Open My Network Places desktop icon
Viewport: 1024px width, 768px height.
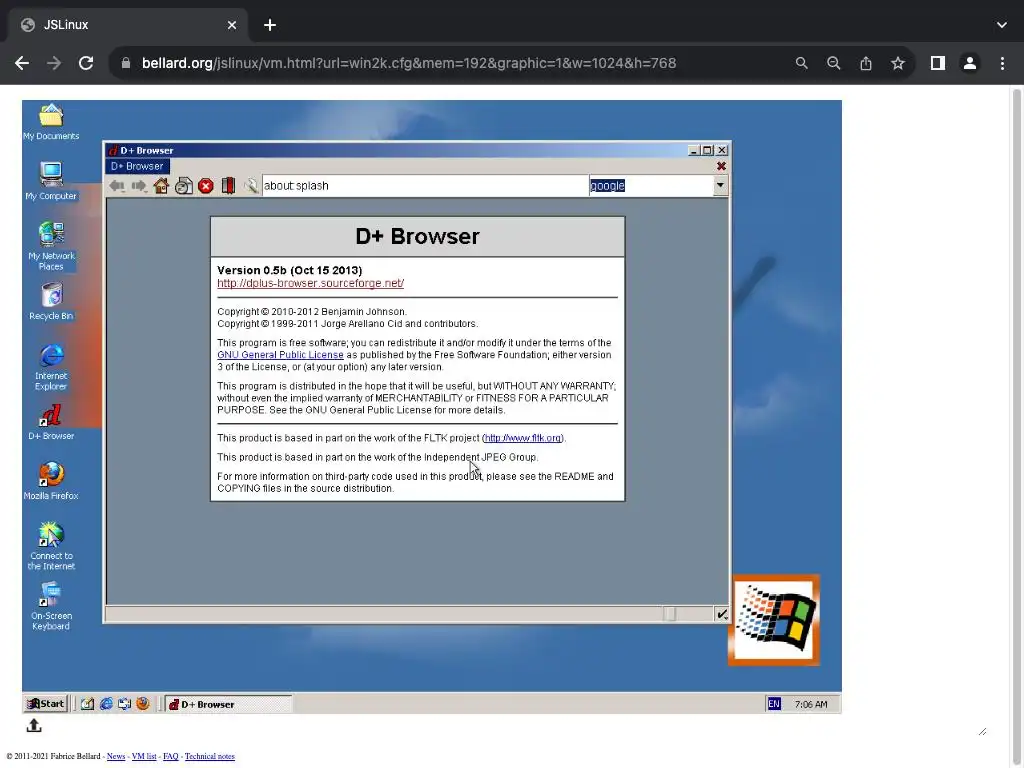tap(51, 246)
